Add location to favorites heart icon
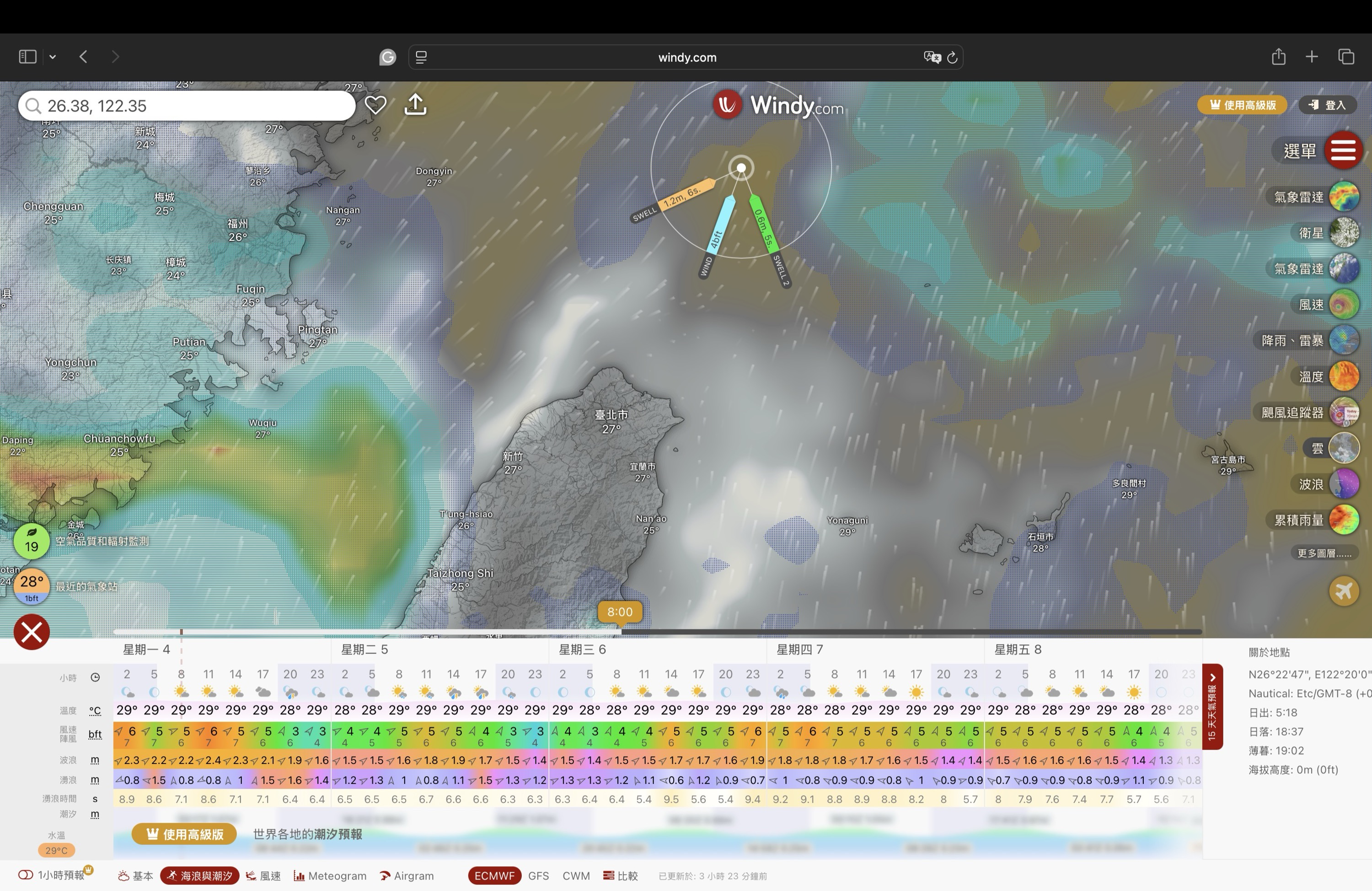 click(375, 105)
